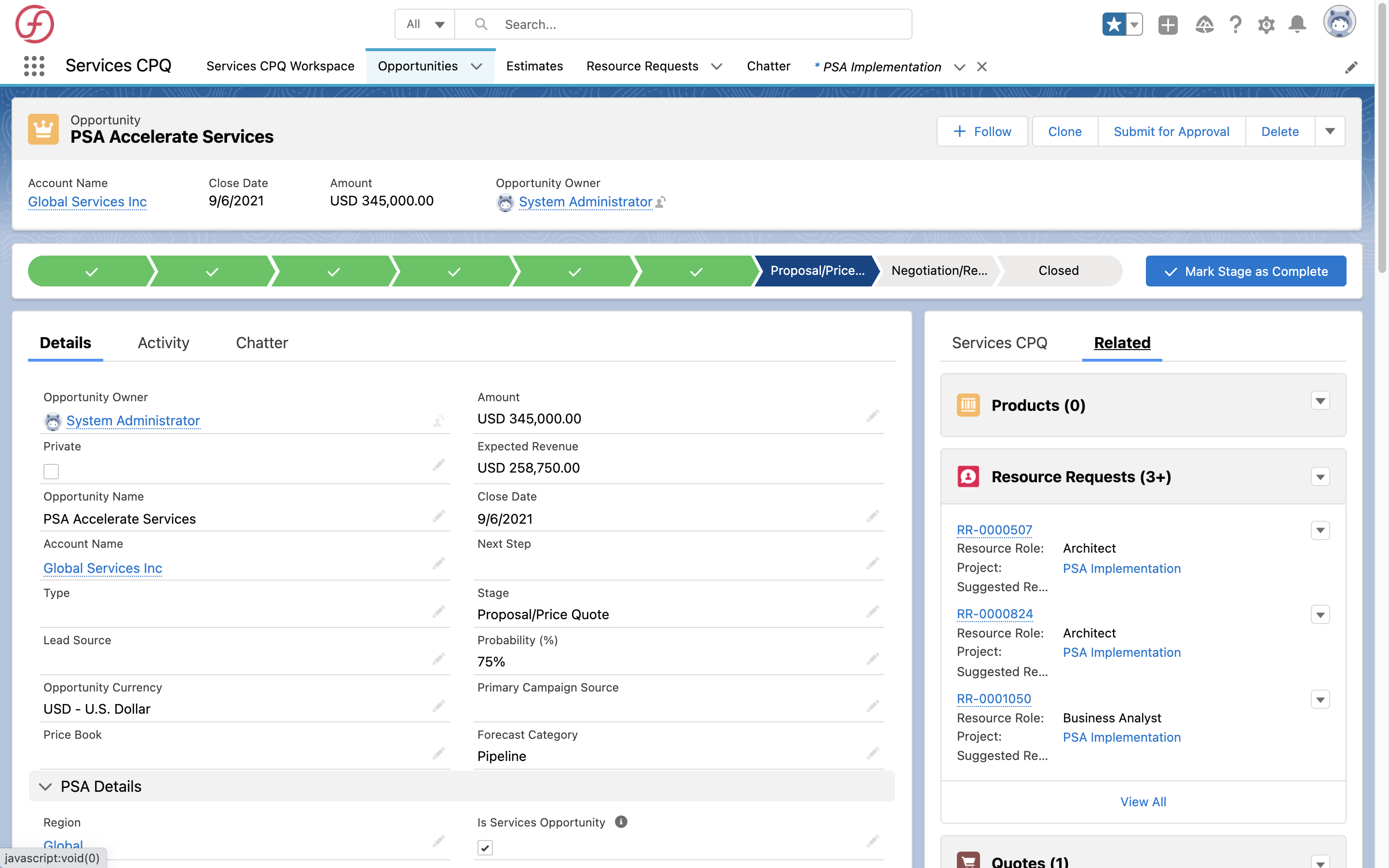The image size is (1389, 868).
Task: Edit the Amount field pencil icon
Action: (x=873, y=416)
